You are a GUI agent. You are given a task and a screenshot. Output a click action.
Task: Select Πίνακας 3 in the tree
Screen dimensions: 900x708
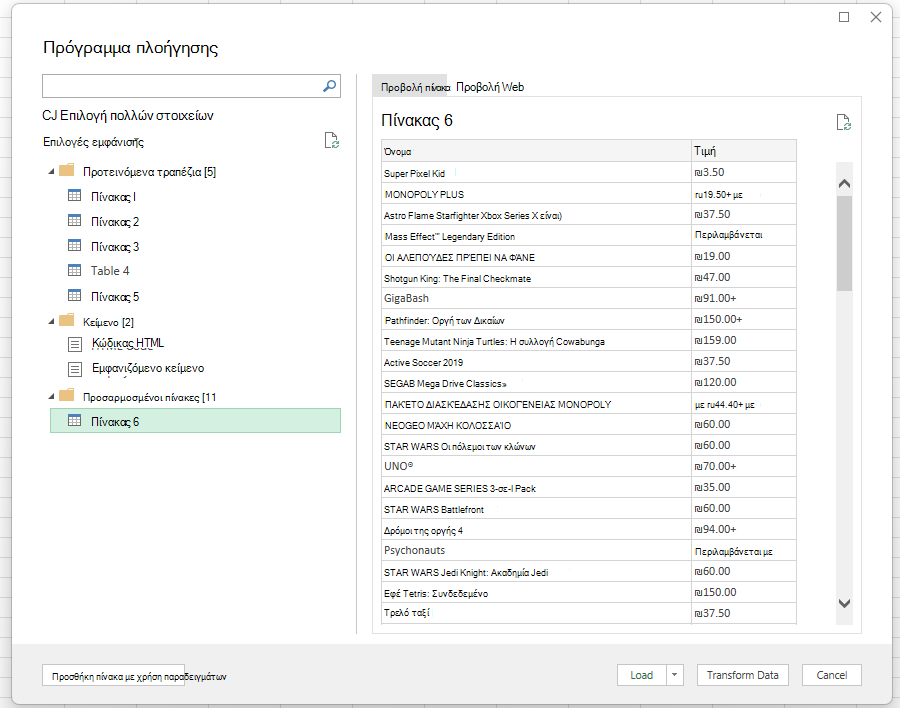click(115, 247)
